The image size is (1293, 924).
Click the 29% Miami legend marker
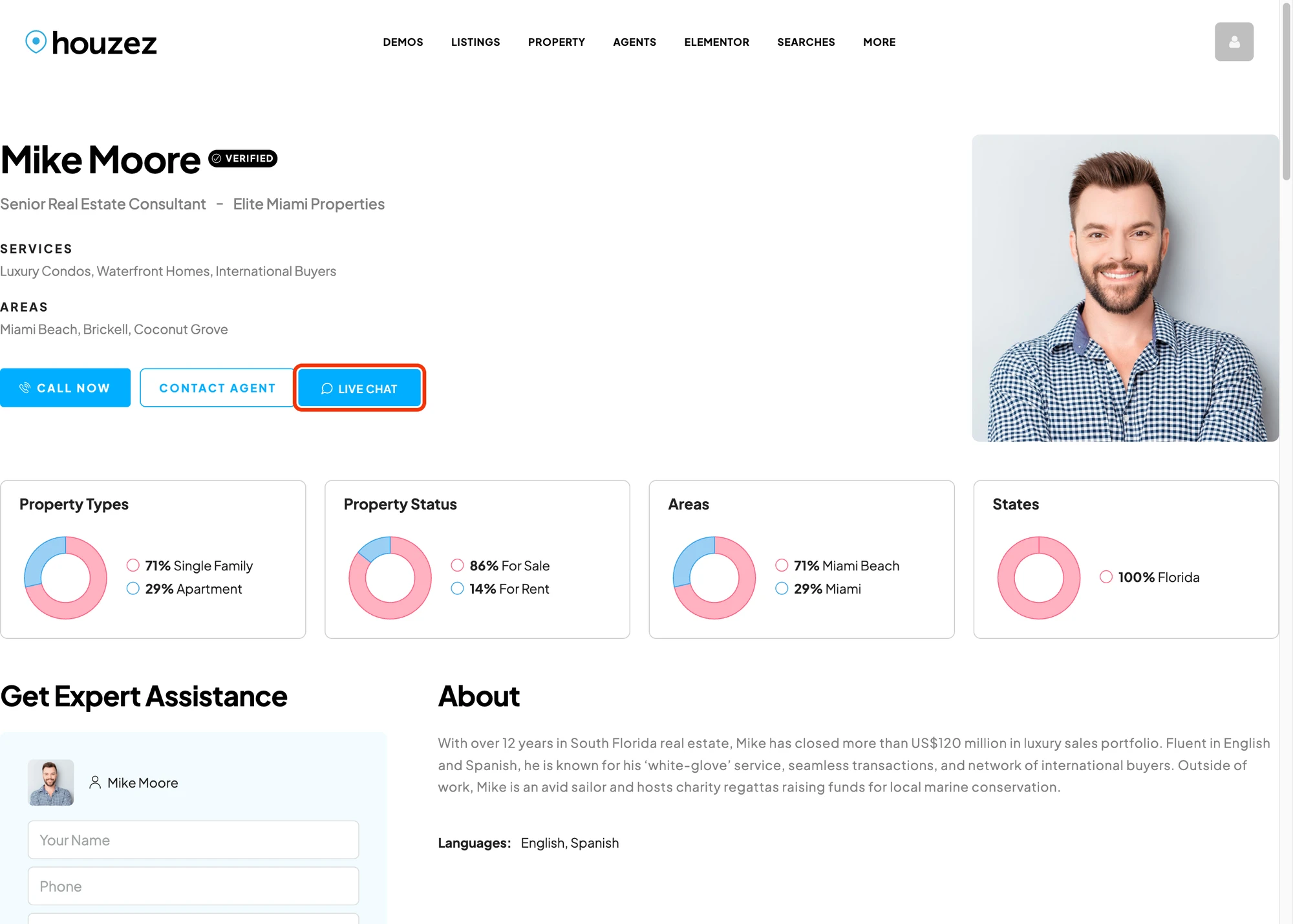(x=782, y=588)
